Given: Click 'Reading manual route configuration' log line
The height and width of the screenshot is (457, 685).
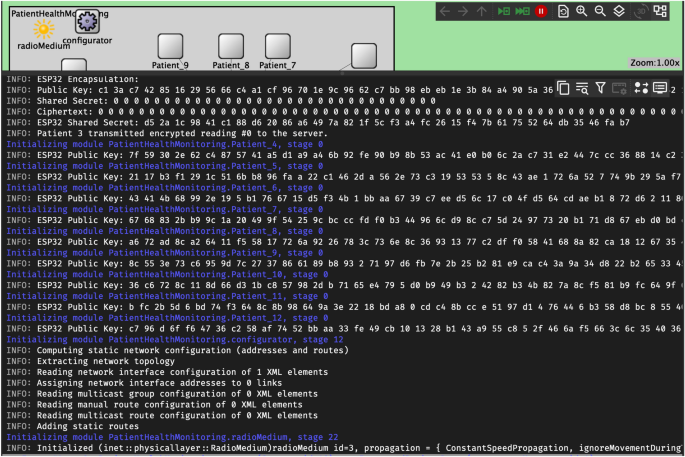Looking at the screenshot, I should (154, 405).
